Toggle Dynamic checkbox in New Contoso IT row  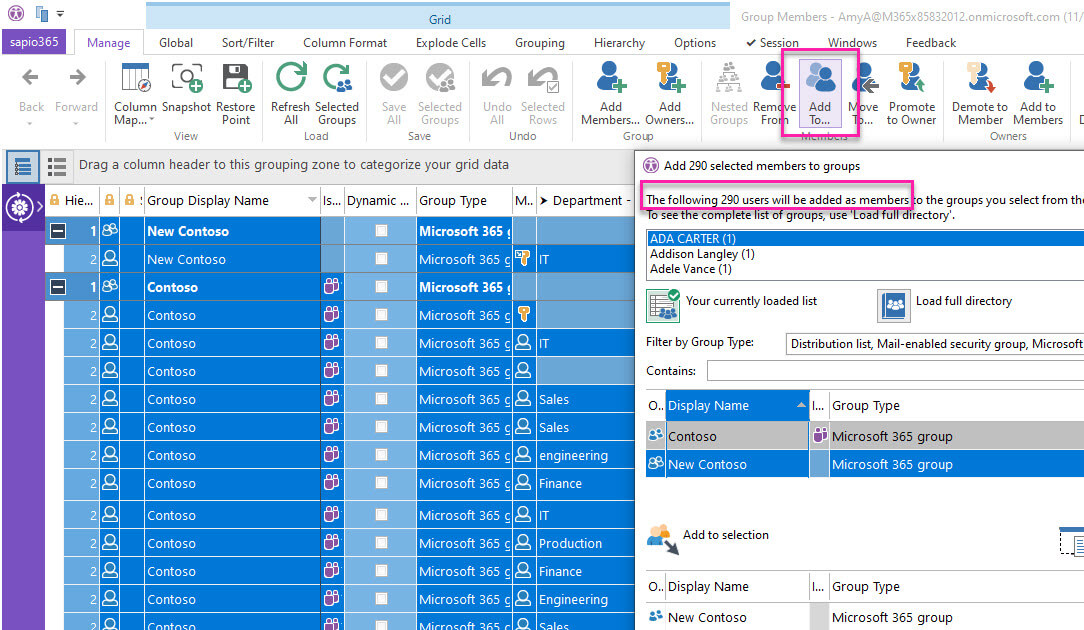coord(381,259)
